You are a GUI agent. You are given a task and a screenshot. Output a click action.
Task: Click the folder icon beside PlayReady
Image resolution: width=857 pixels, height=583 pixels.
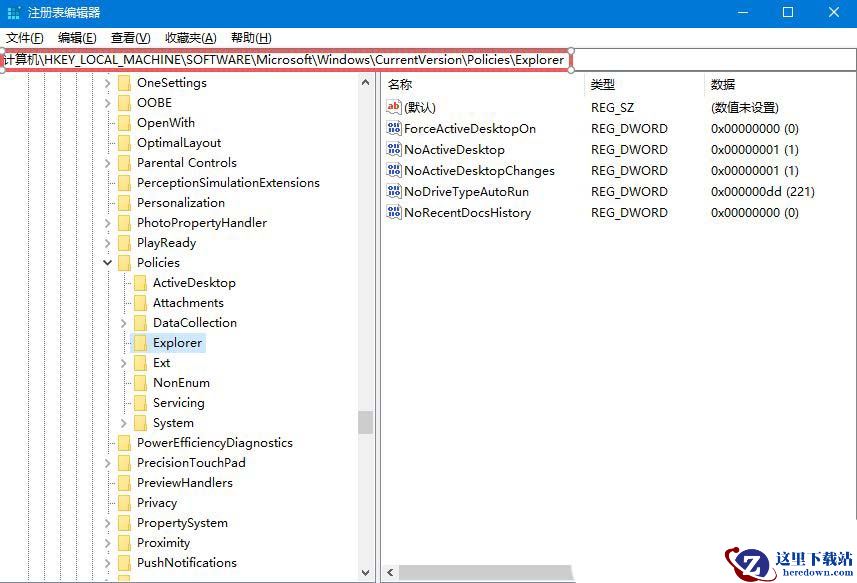point(125,243)
